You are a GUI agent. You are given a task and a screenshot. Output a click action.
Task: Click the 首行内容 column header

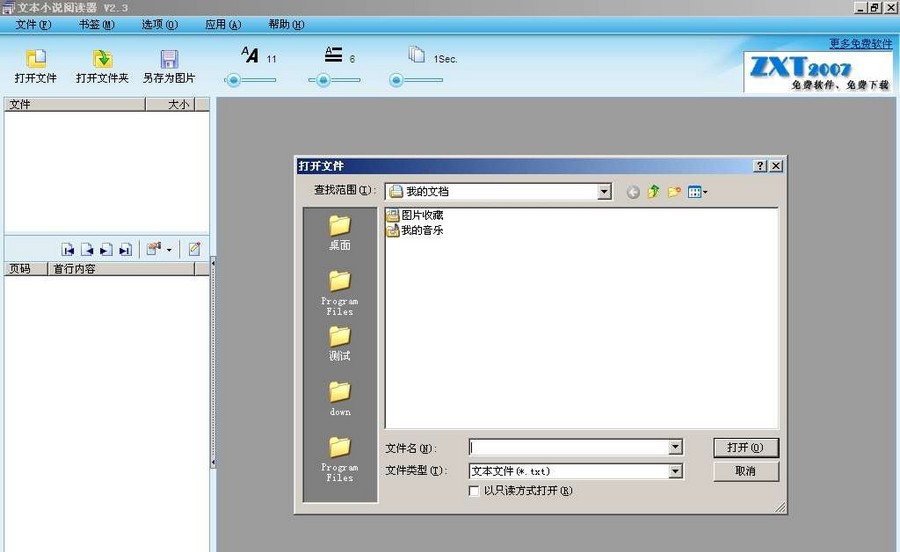click(121, 269)
